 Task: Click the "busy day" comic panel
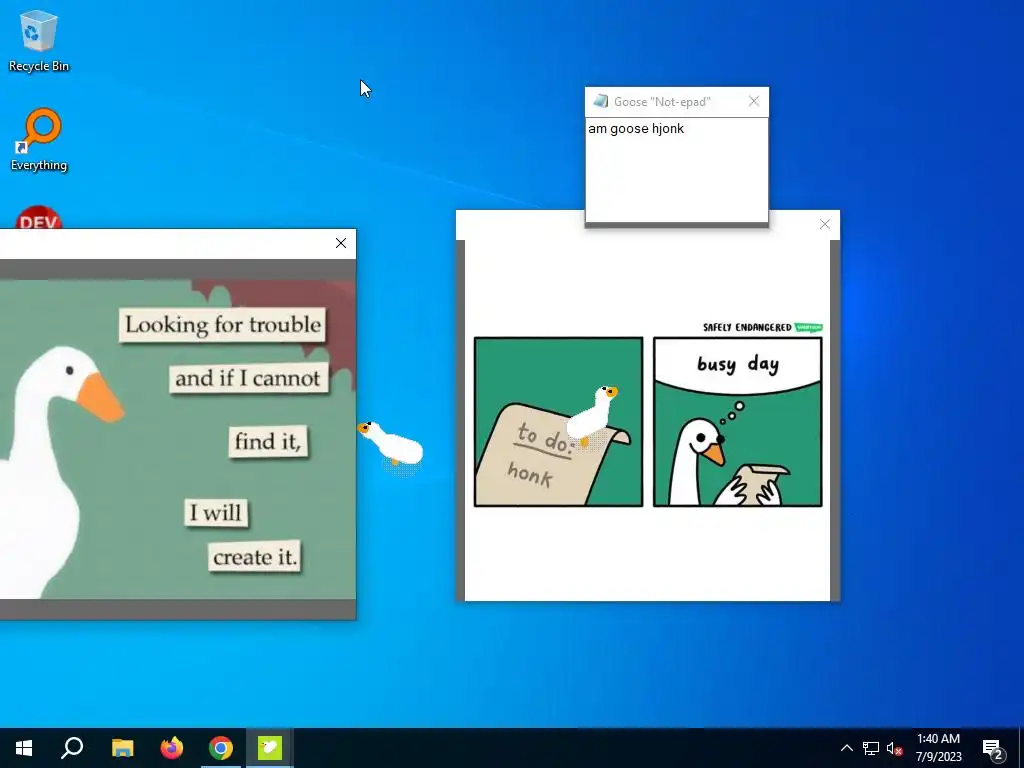(x=737, y=422)
